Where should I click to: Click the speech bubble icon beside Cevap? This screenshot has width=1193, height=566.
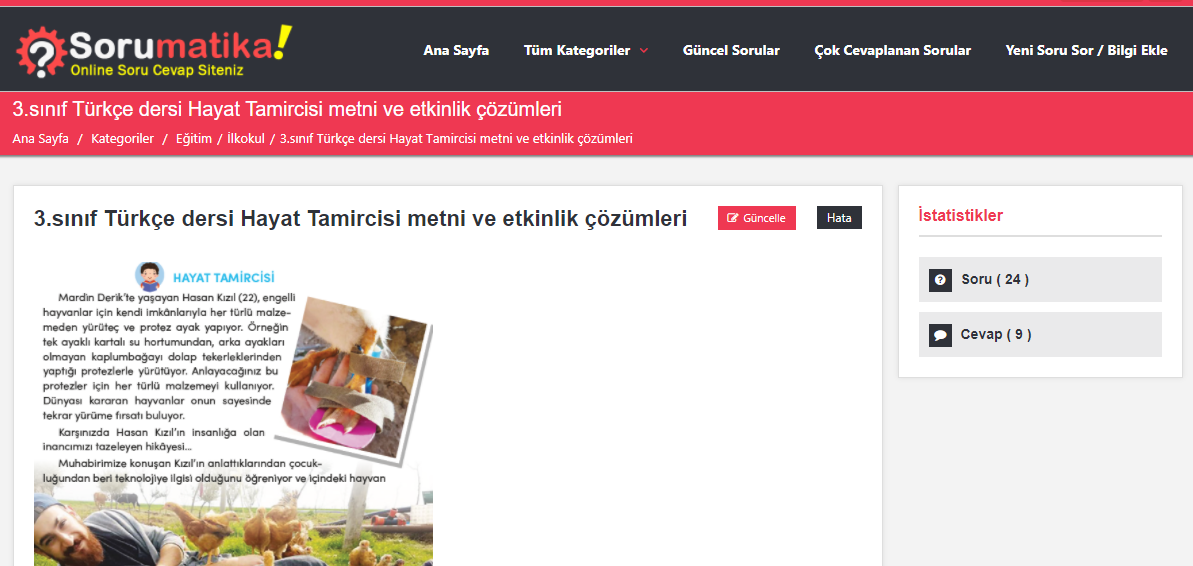pos(940,335)
